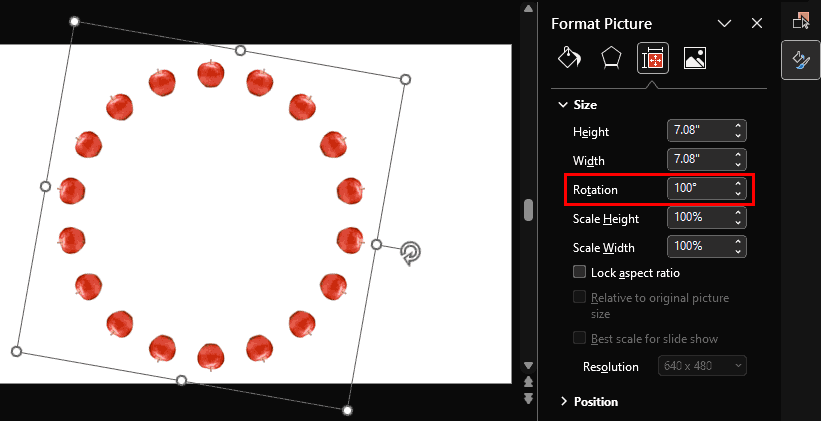The height and width of the screenshot is (421, 821).
Task: Select the Size & Properties tab icon
Action: 652,58
